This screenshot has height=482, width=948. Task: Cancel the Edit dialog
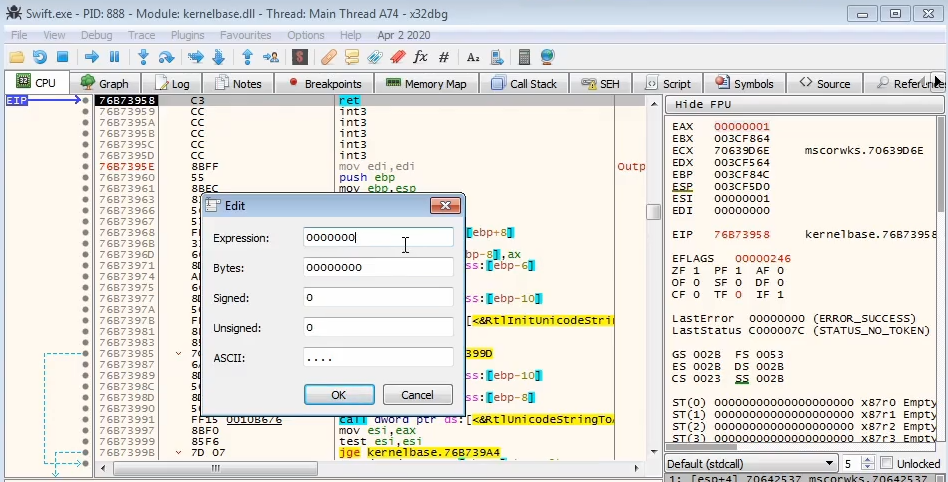point(417,395)
